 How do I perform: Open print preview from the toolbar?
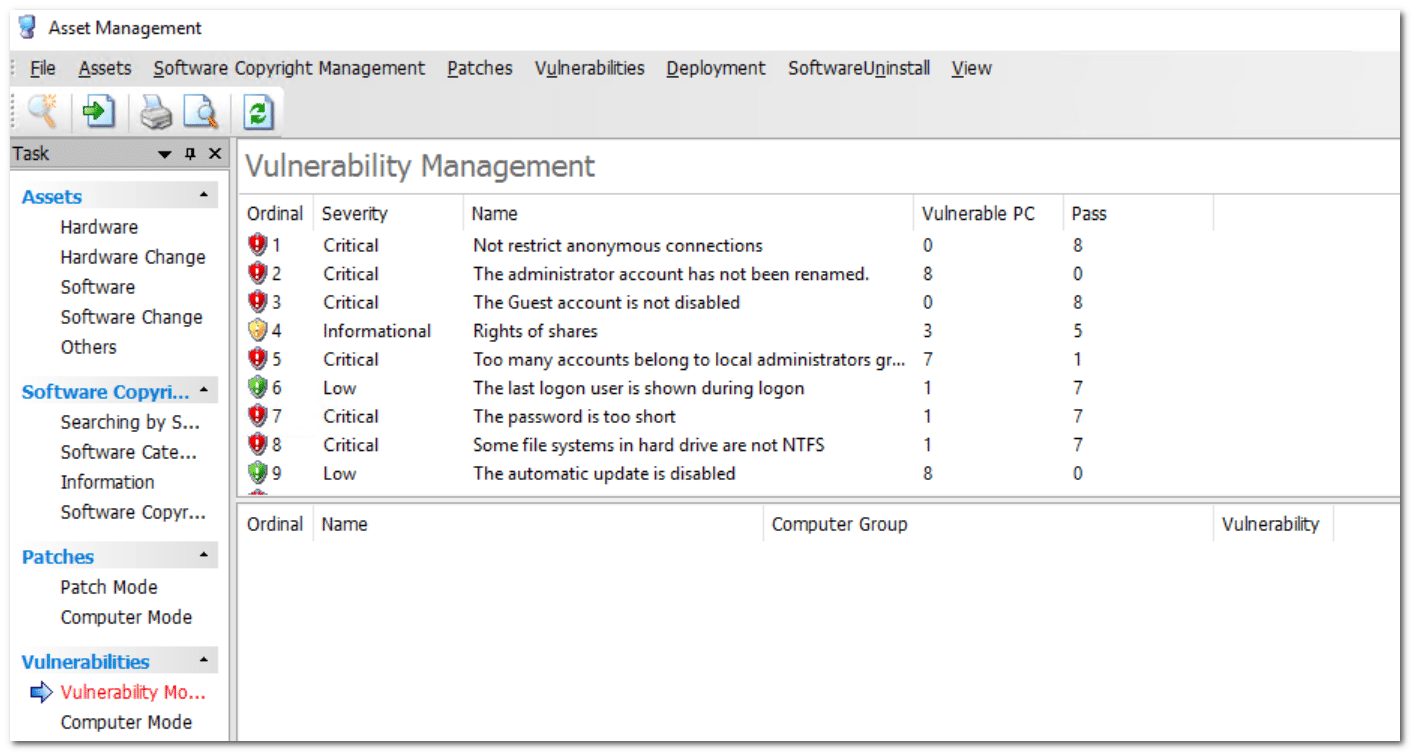pos(201,113)
